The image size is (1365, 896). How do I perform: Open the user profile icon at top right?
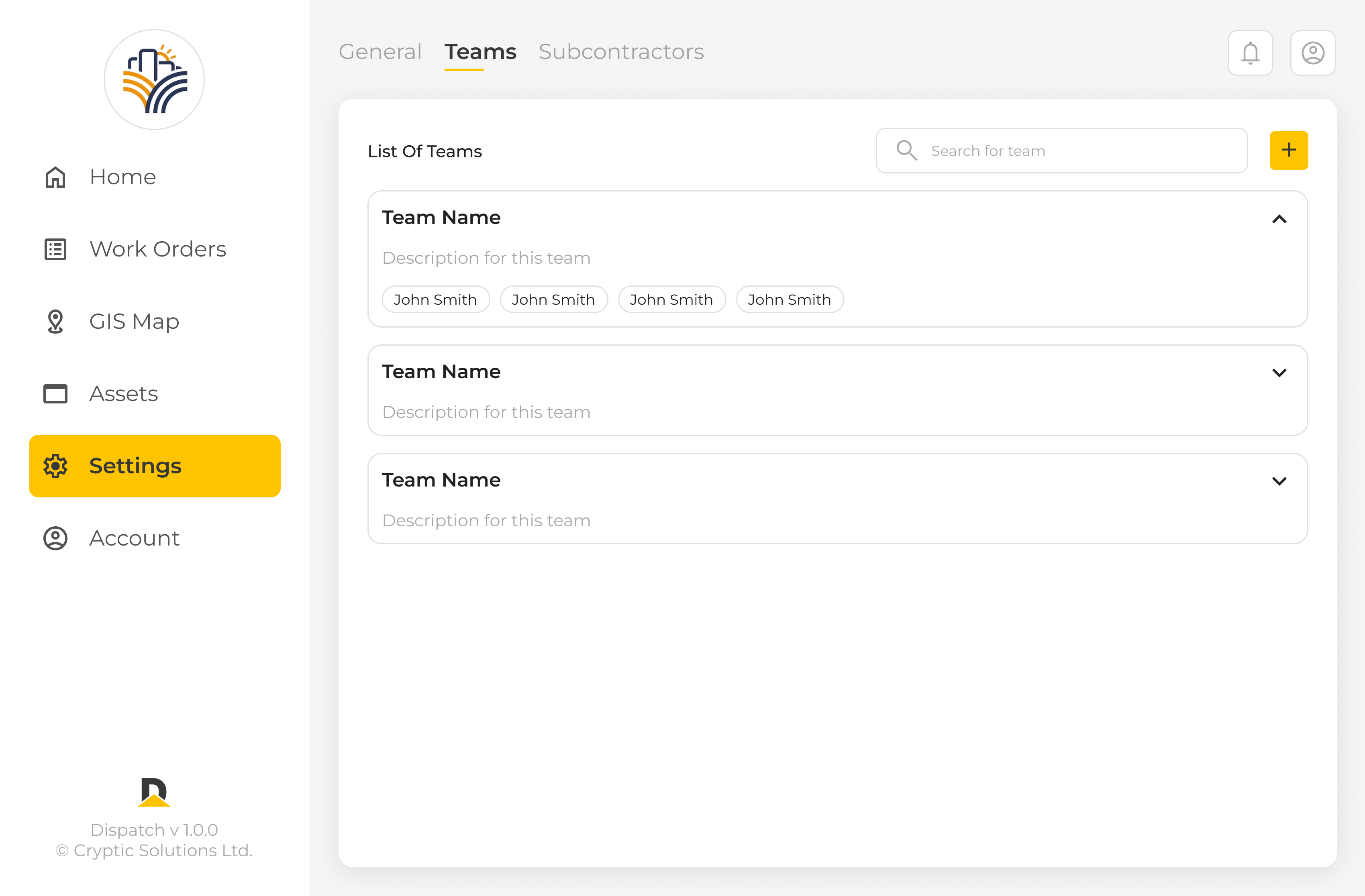[x=1312, y=53]
